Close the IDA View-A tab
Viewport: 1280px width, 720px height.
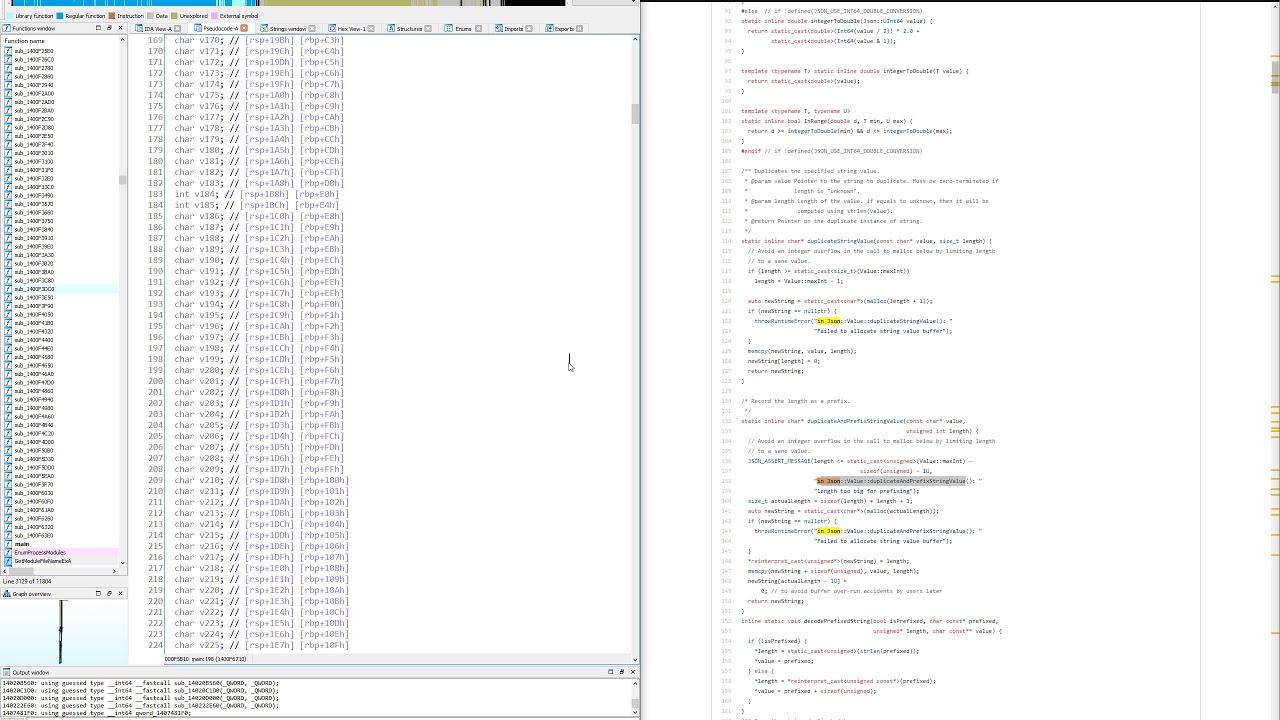(x=177, y=29)
